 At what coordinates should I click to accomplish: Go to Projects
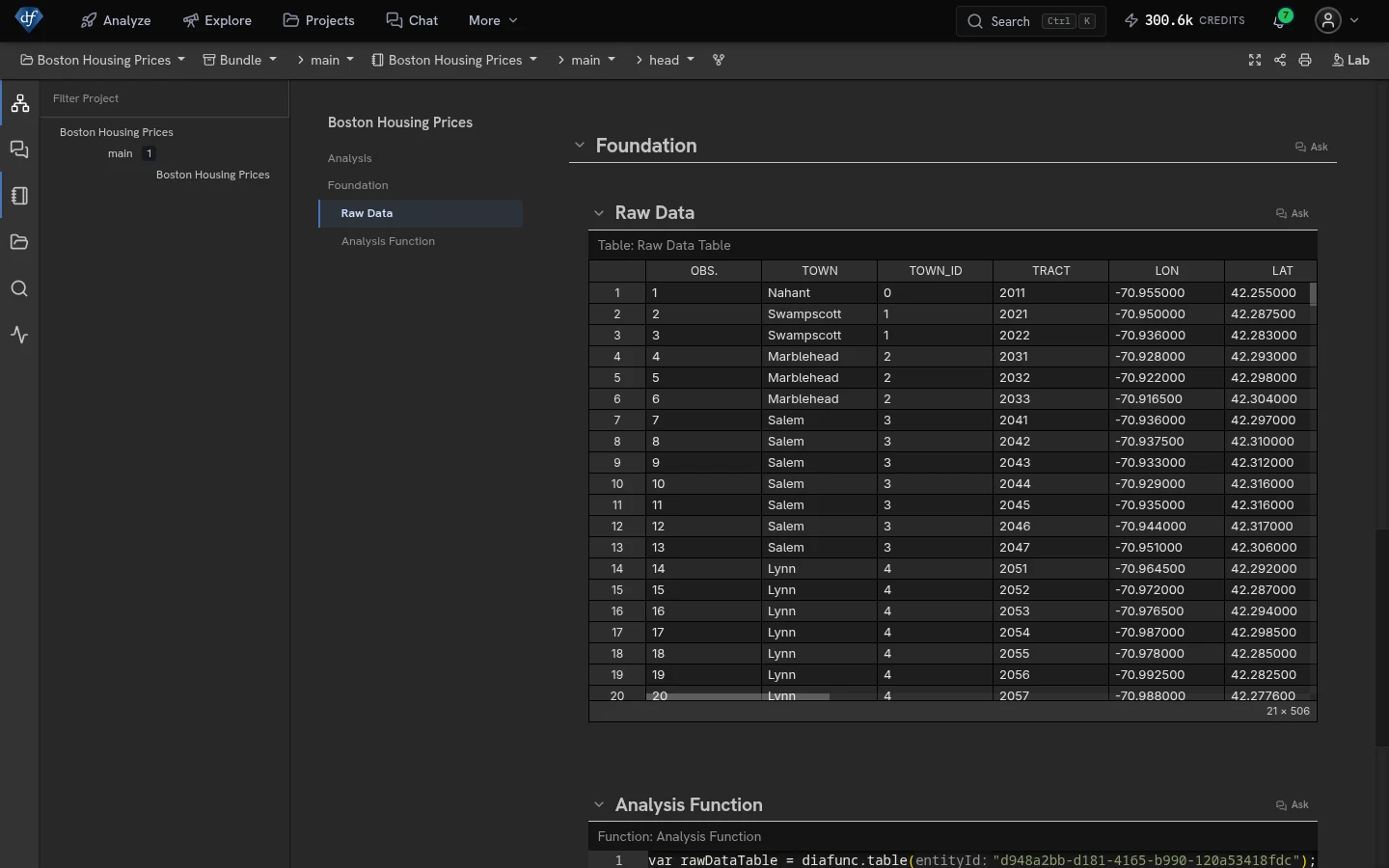[318, 20]
